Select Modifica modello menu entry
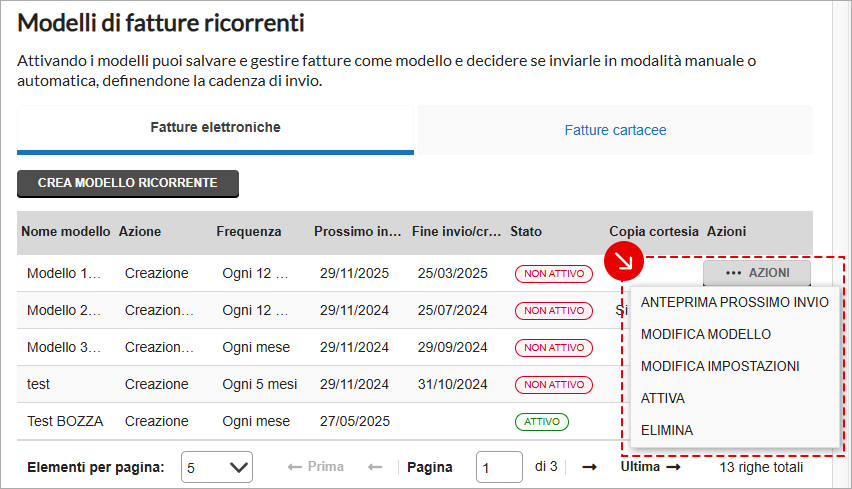The height and width of the screenshot is (489, 852). pos(706,334)
